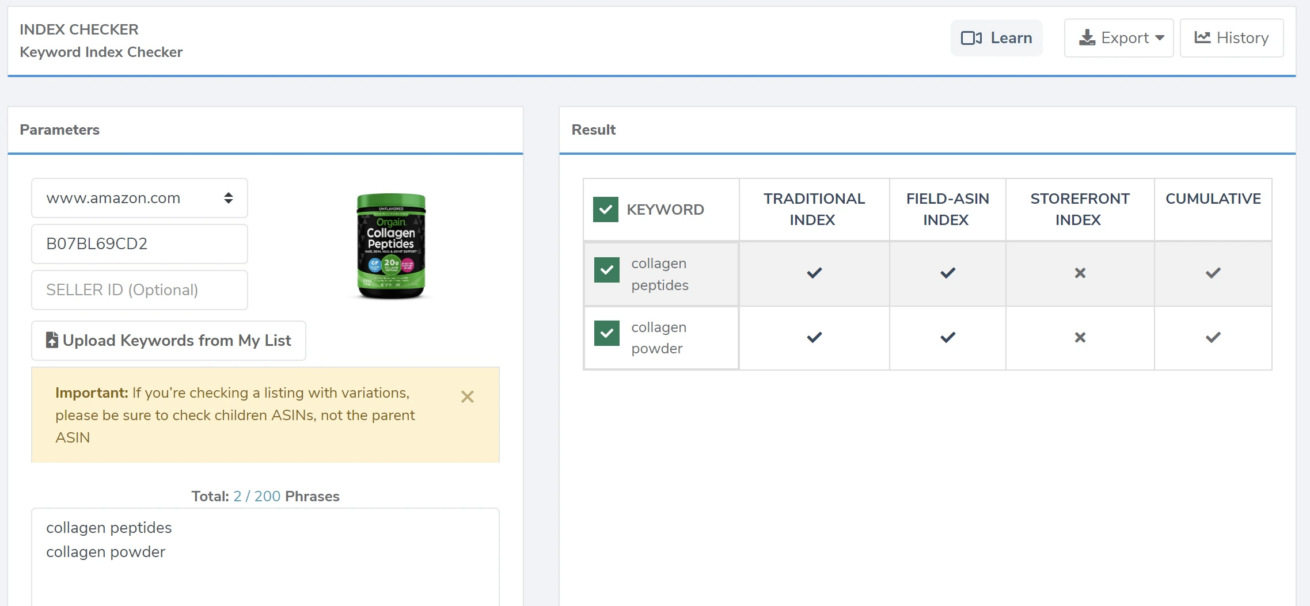1310x606 pixels.
Task: Click Upload Keywords from My List button
Action: click(168, 341)
